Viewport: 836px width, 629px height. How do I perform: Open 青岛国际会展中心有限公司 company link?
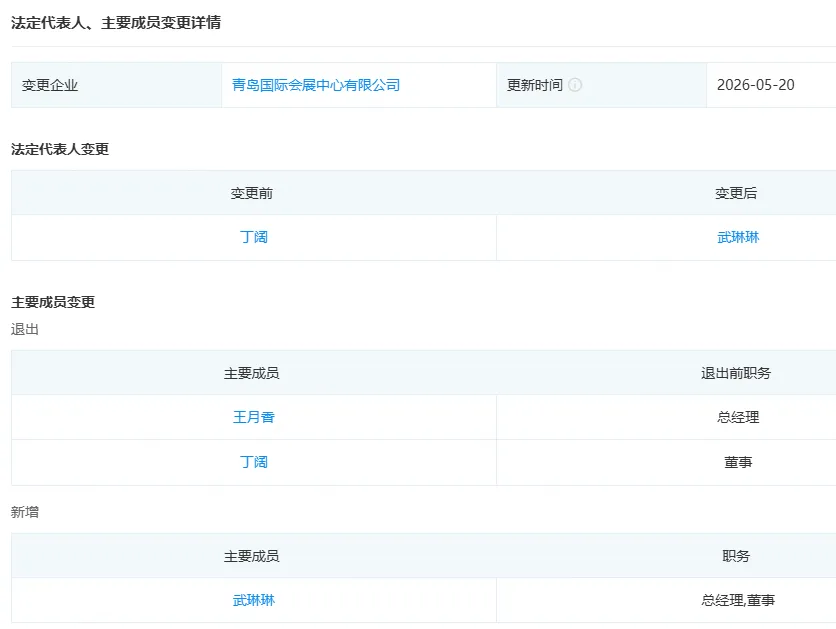click(x=316, y=85)
